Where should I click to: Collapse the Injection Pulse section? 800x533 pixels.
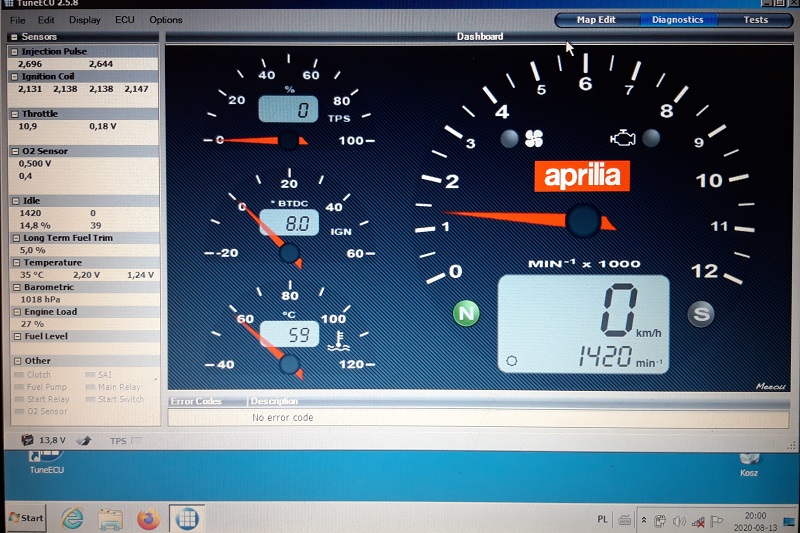15,52
